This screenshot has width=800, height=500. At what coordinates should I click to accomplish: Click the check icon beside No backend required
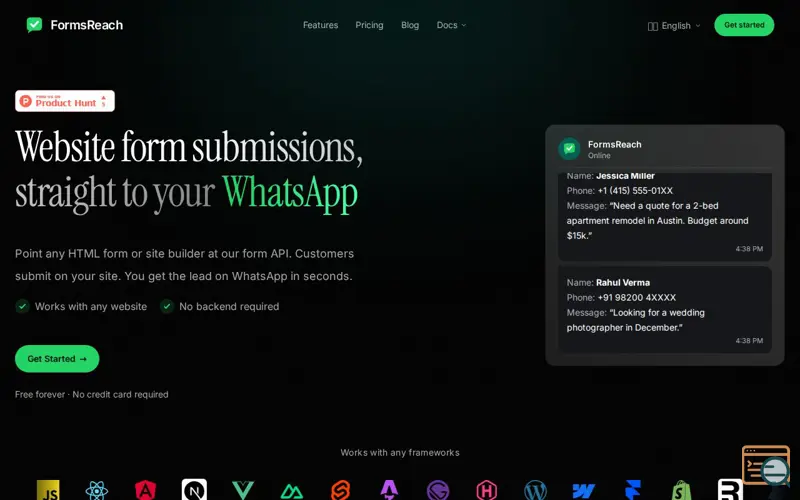[167, 306]
